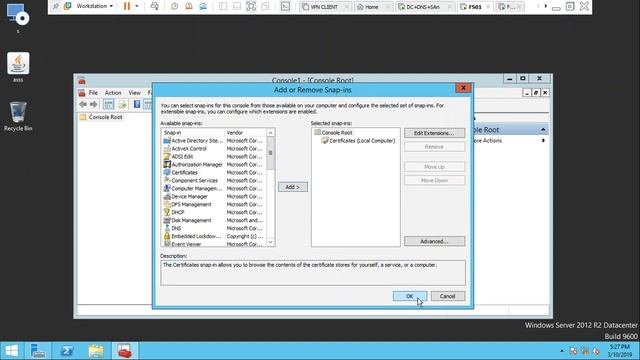This screenshot has height=360, width=640.
Task: Open the File menu in MMC console
Action: [x=93, y=93]
